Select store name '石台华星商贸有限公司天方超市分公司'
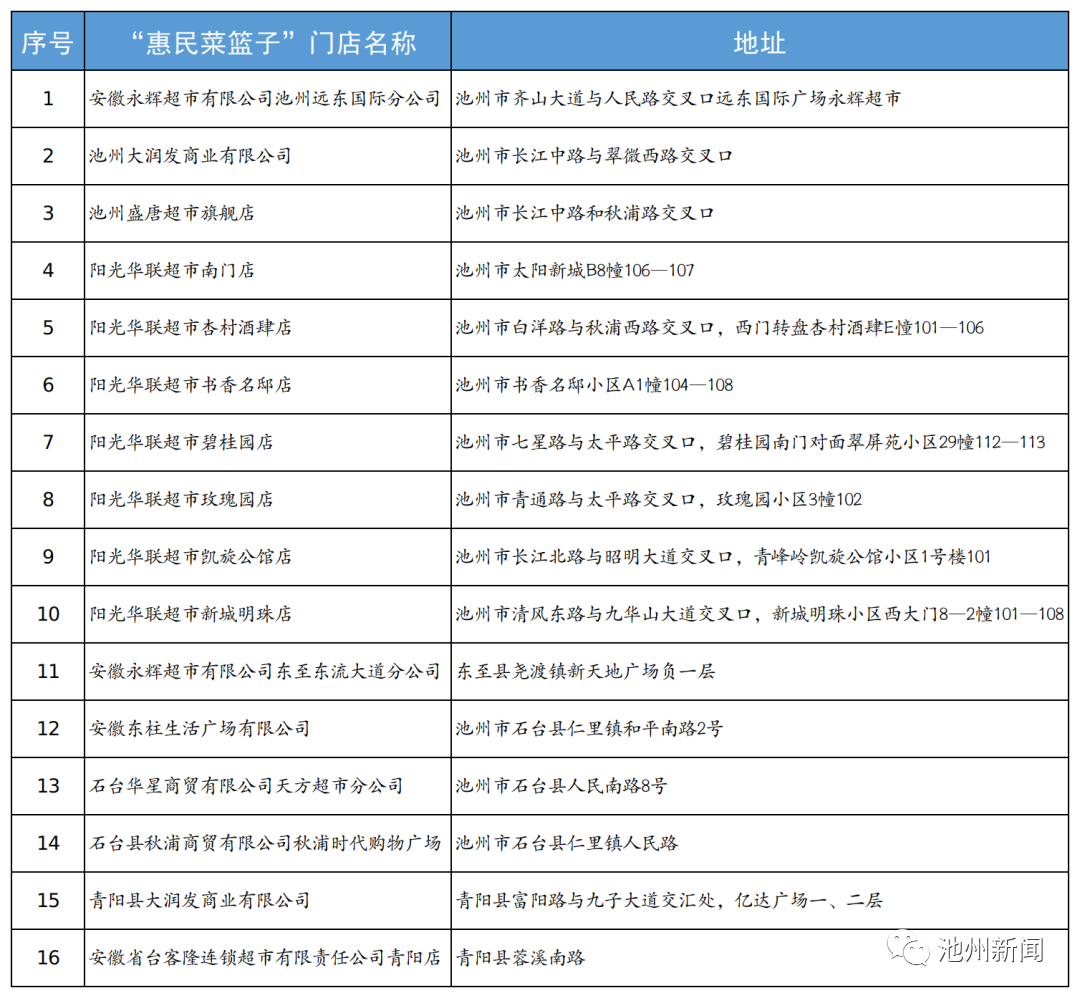The image size is (1080, 998). point(246,784)
